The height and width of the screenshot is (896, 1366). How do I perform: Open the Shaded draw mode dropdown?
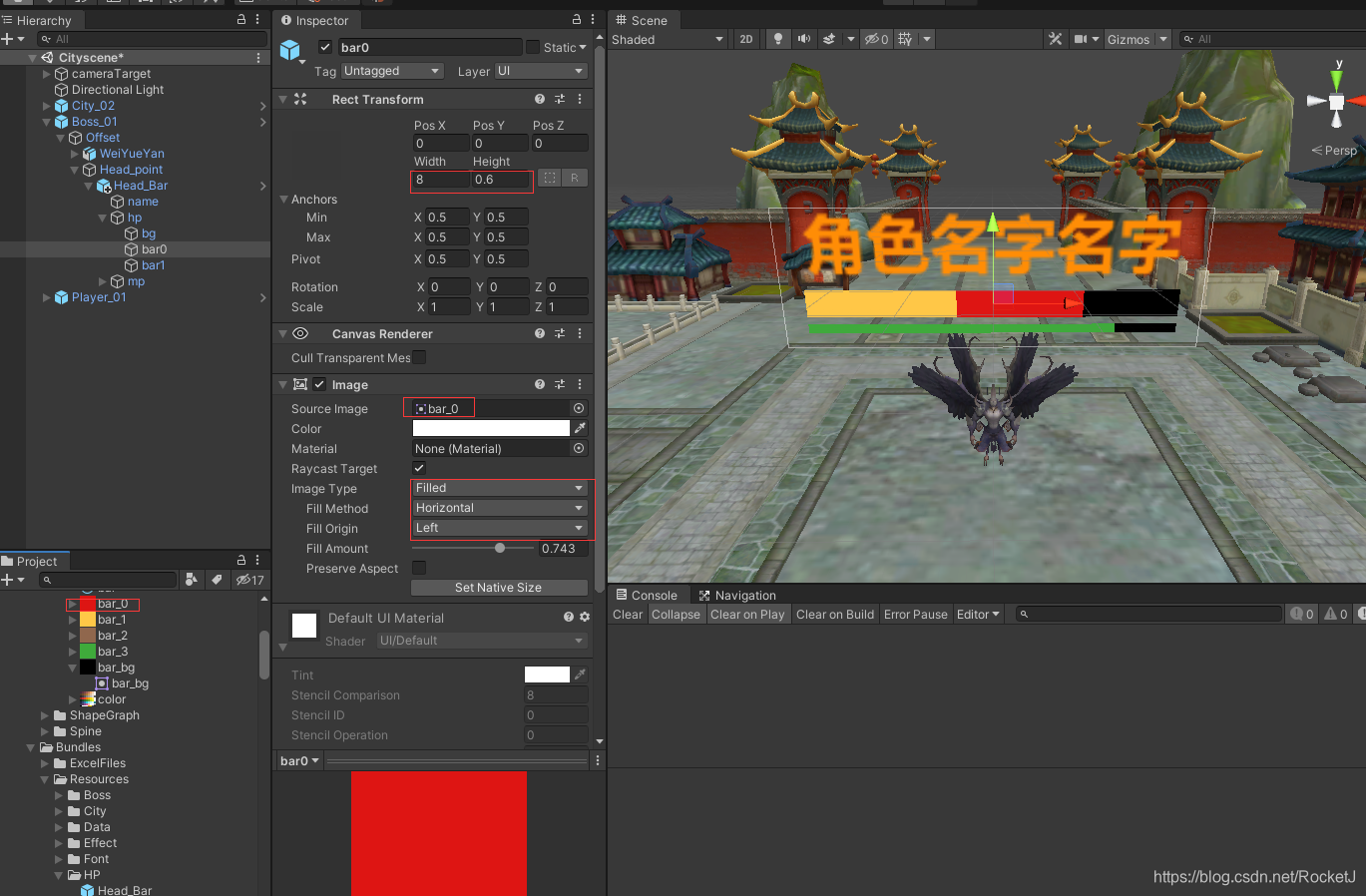point(668,39)
